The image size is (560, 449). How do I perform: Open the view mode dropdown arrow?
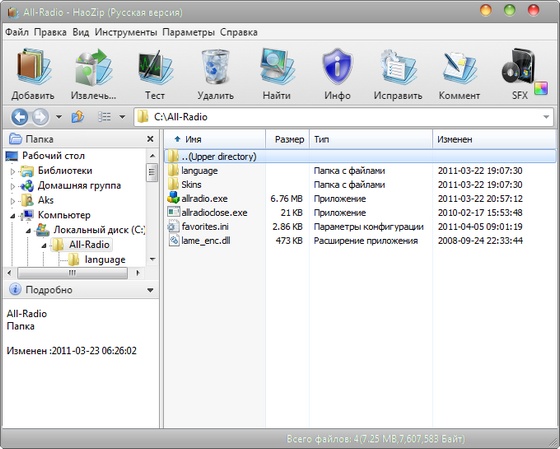(x=122, y=117)
